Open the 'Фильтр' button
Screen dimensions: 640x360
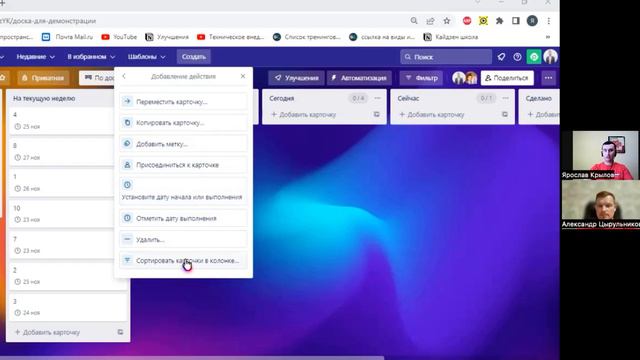tap(421, 78)
